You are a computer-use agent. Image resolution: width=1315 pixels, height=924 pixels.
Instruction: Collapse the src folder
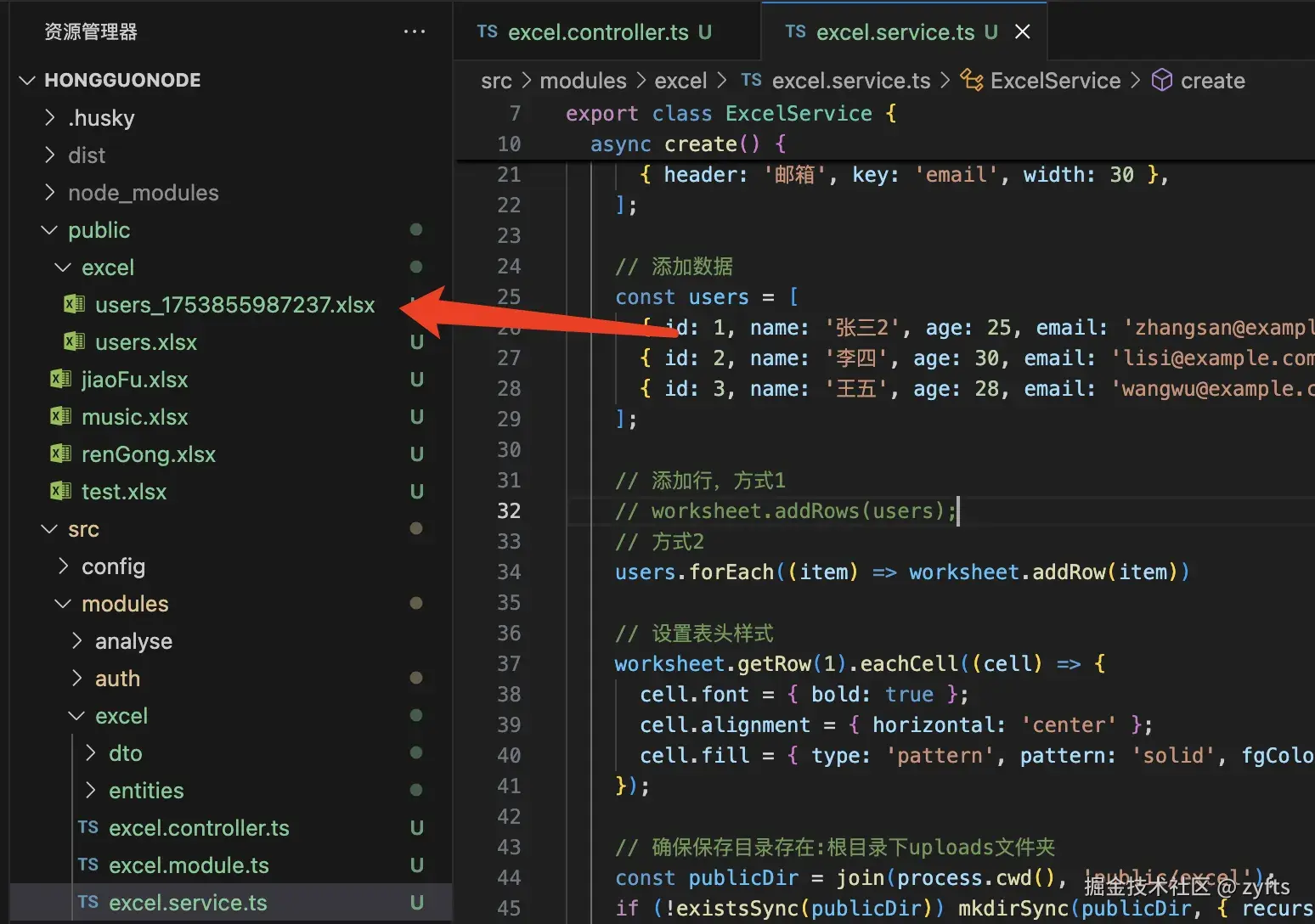point(50,528)
